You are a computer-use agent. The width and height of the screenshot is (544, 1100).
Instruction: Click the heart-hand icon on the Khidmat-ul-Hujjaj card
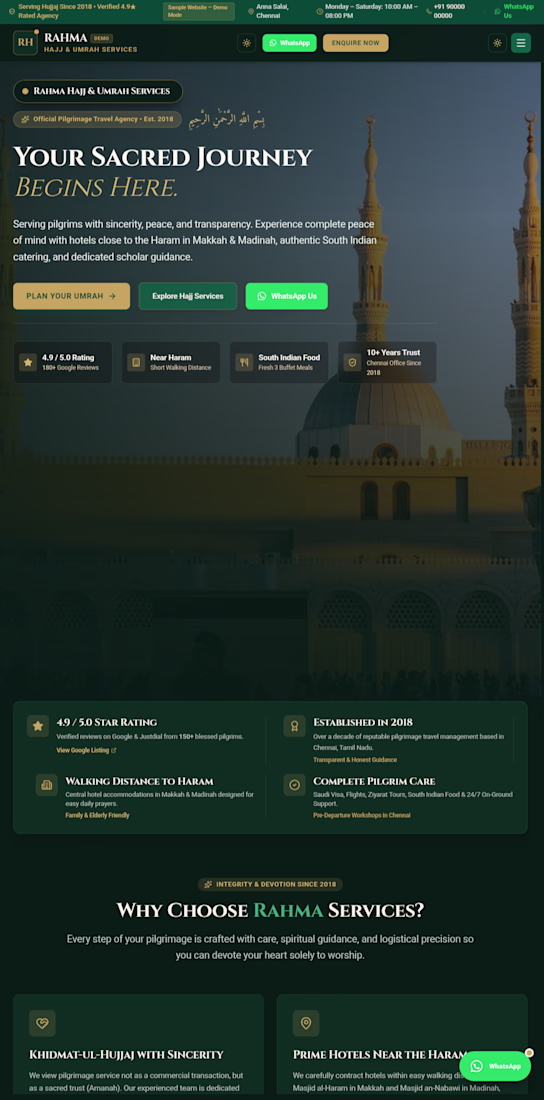coord(42,1024)
